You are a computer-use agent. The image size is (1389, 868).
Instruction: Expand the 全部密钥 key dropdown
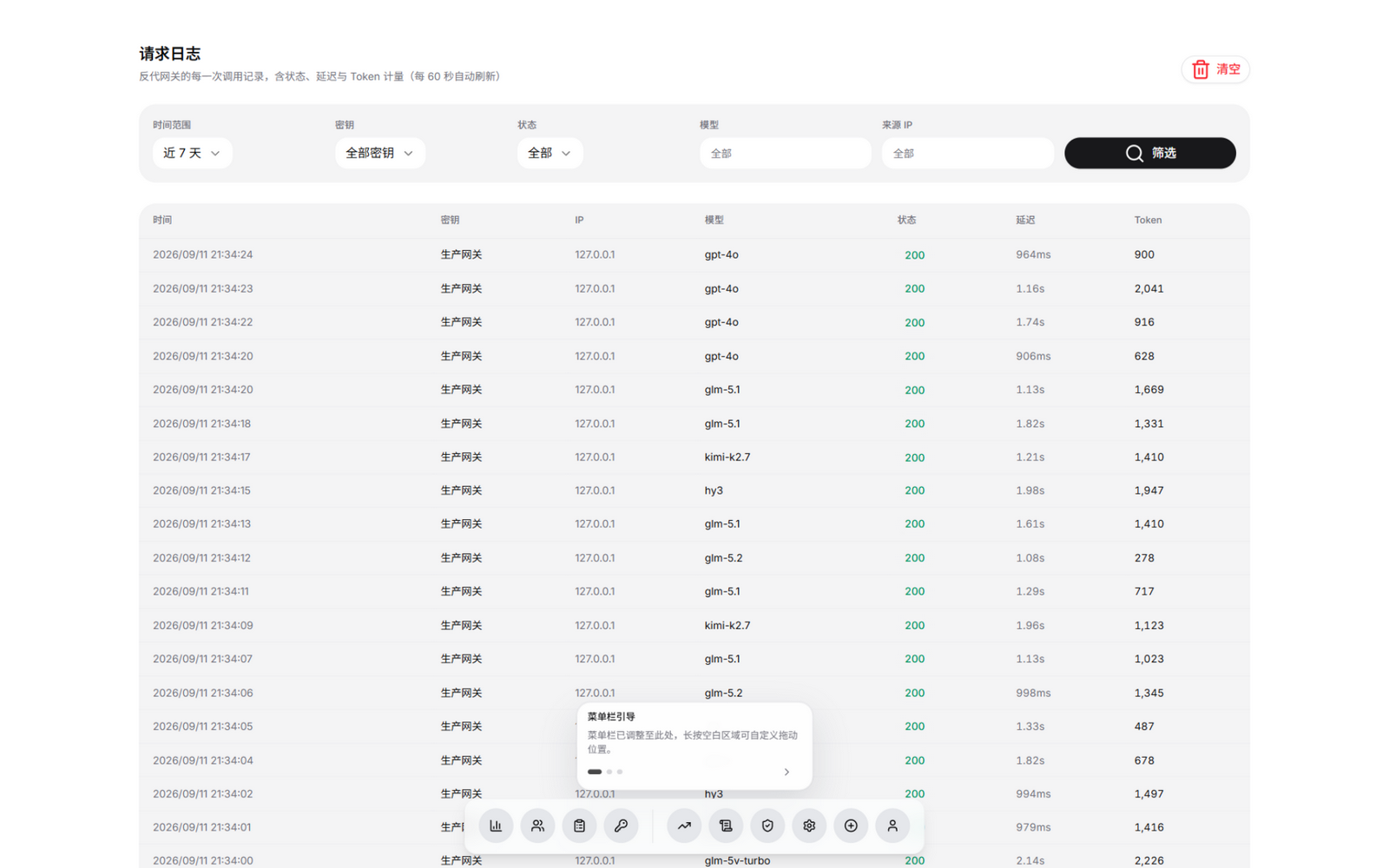point(380,153)
